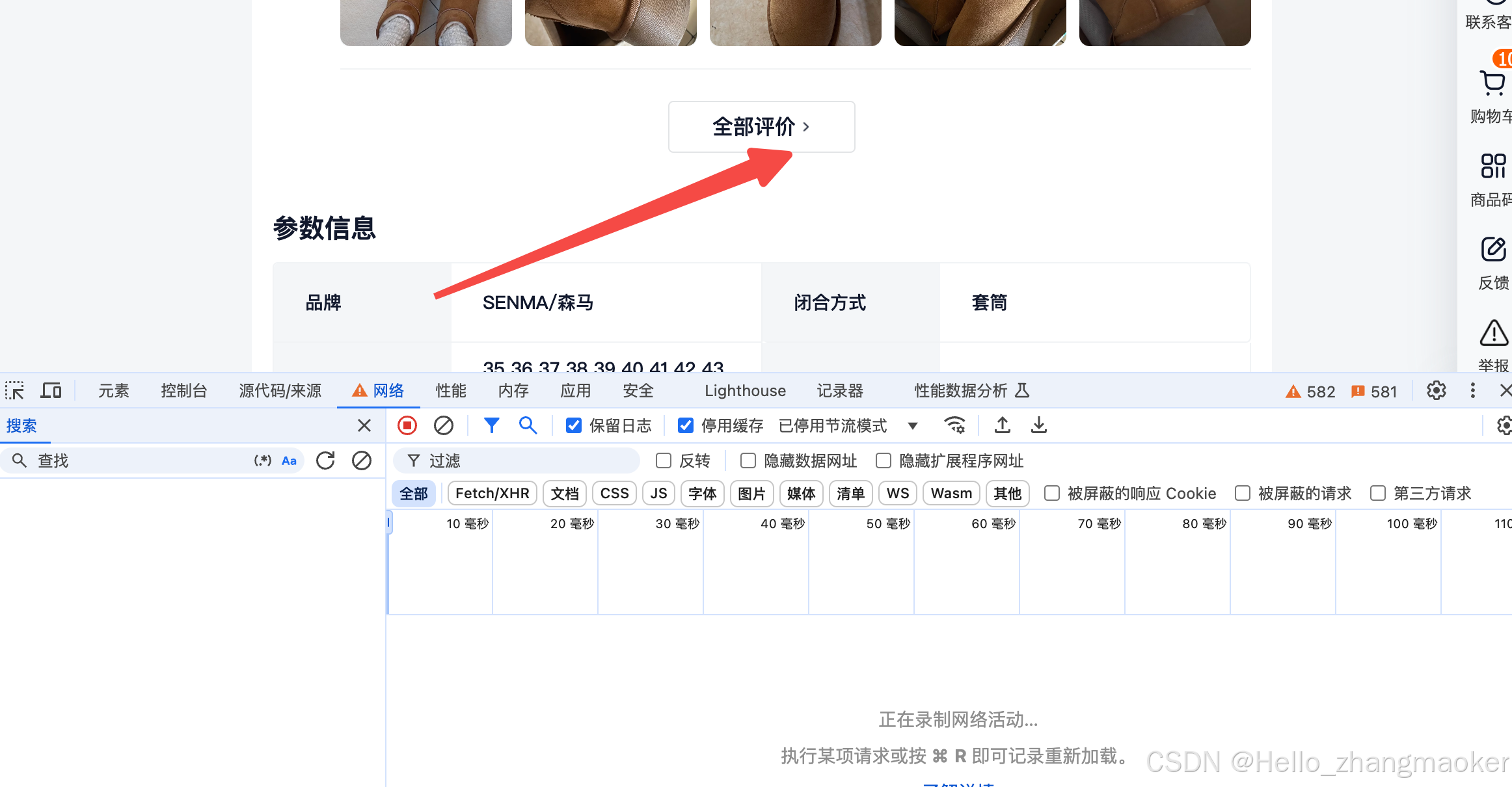Image resolution: width=1512 pixels, height=787 pixels.
Task: Select the inspect element picker icon
Action: (x=14, y=391)
